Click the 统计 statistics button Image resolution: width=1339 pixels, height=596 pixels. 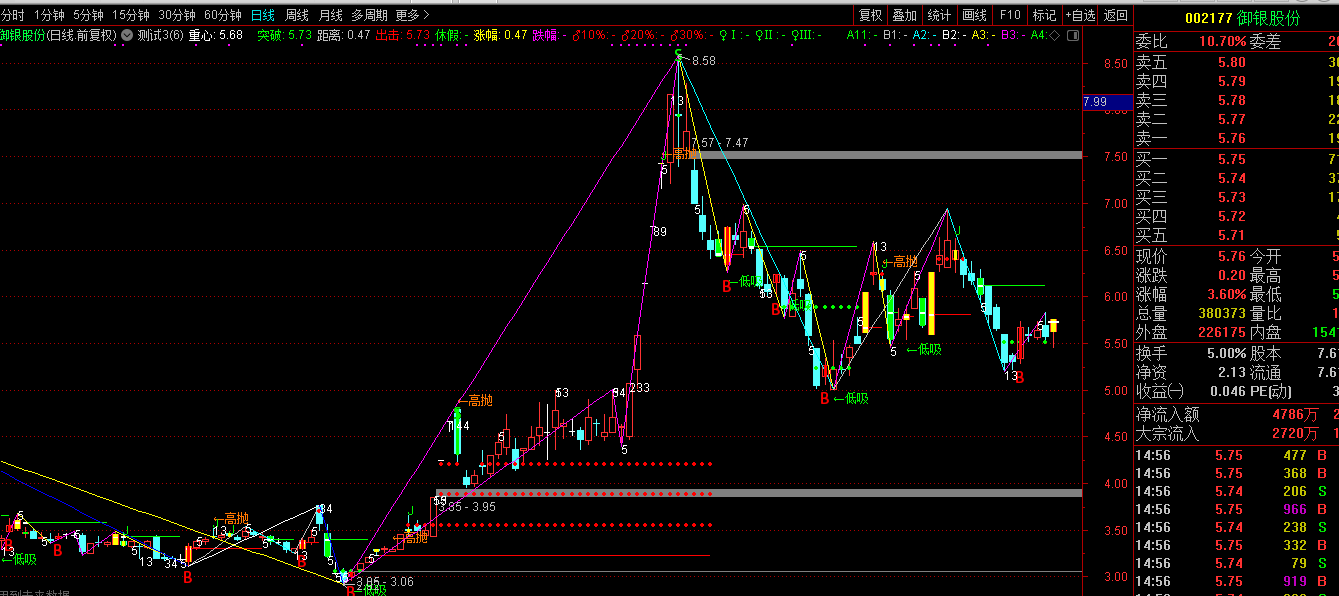tap(939, 15)
